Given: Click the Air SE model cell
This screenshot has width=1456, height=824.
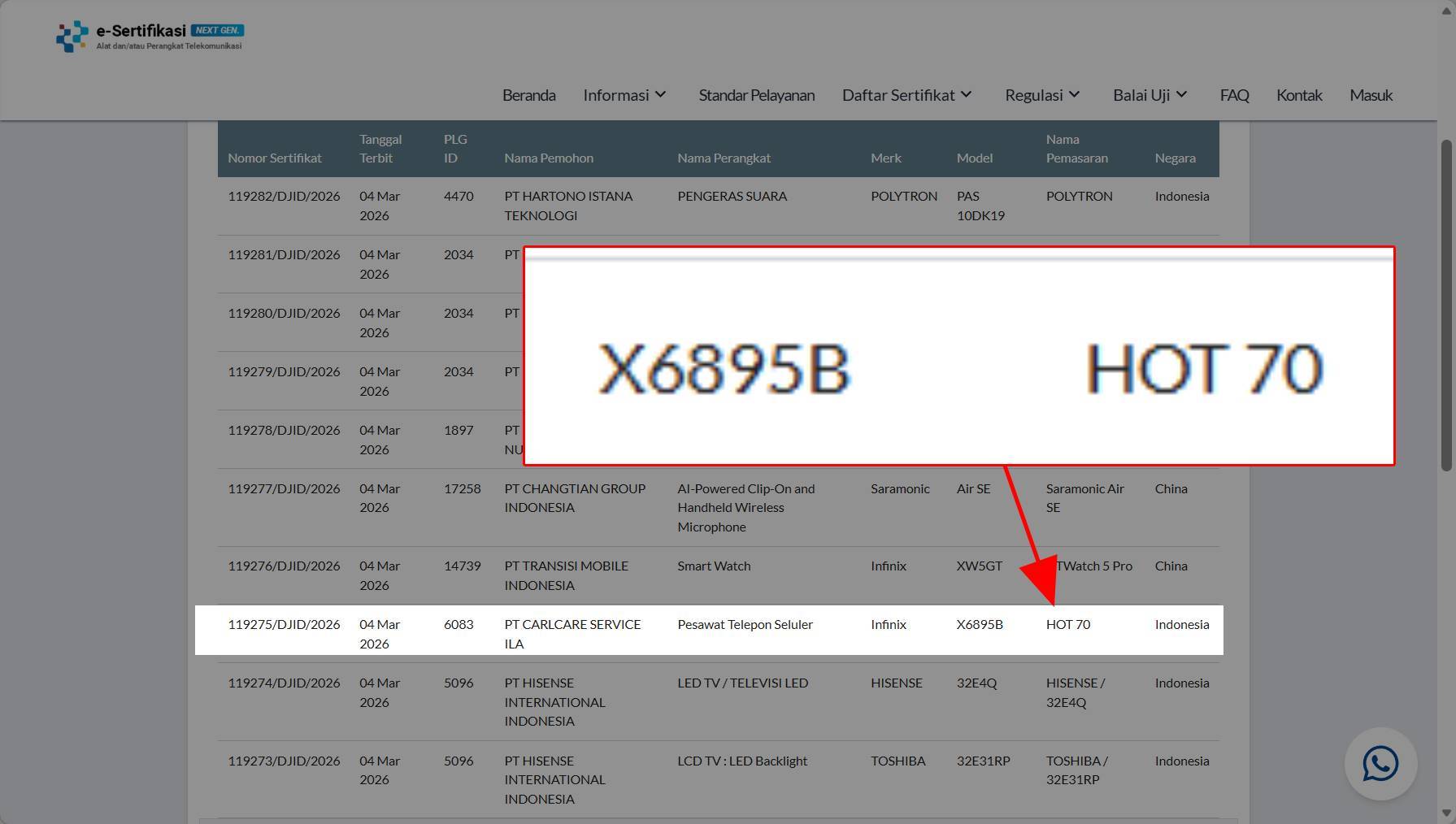Looking at the screenshot, I should click(x=973, y=488).
